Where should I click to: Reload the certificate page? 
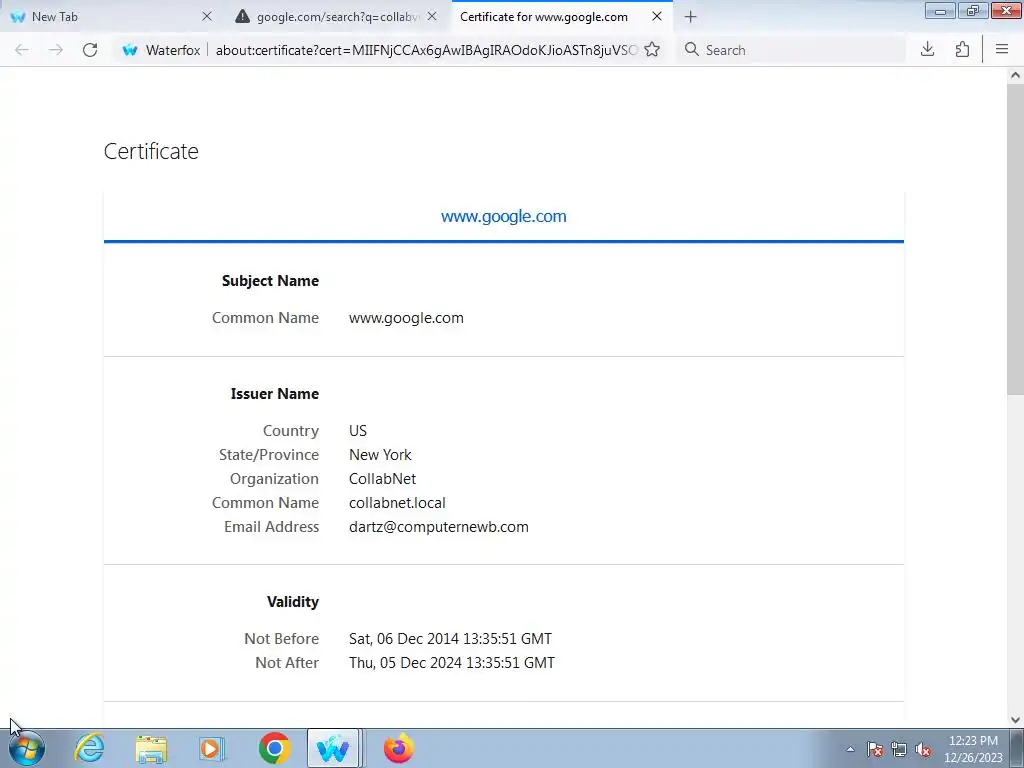[90, 50]
